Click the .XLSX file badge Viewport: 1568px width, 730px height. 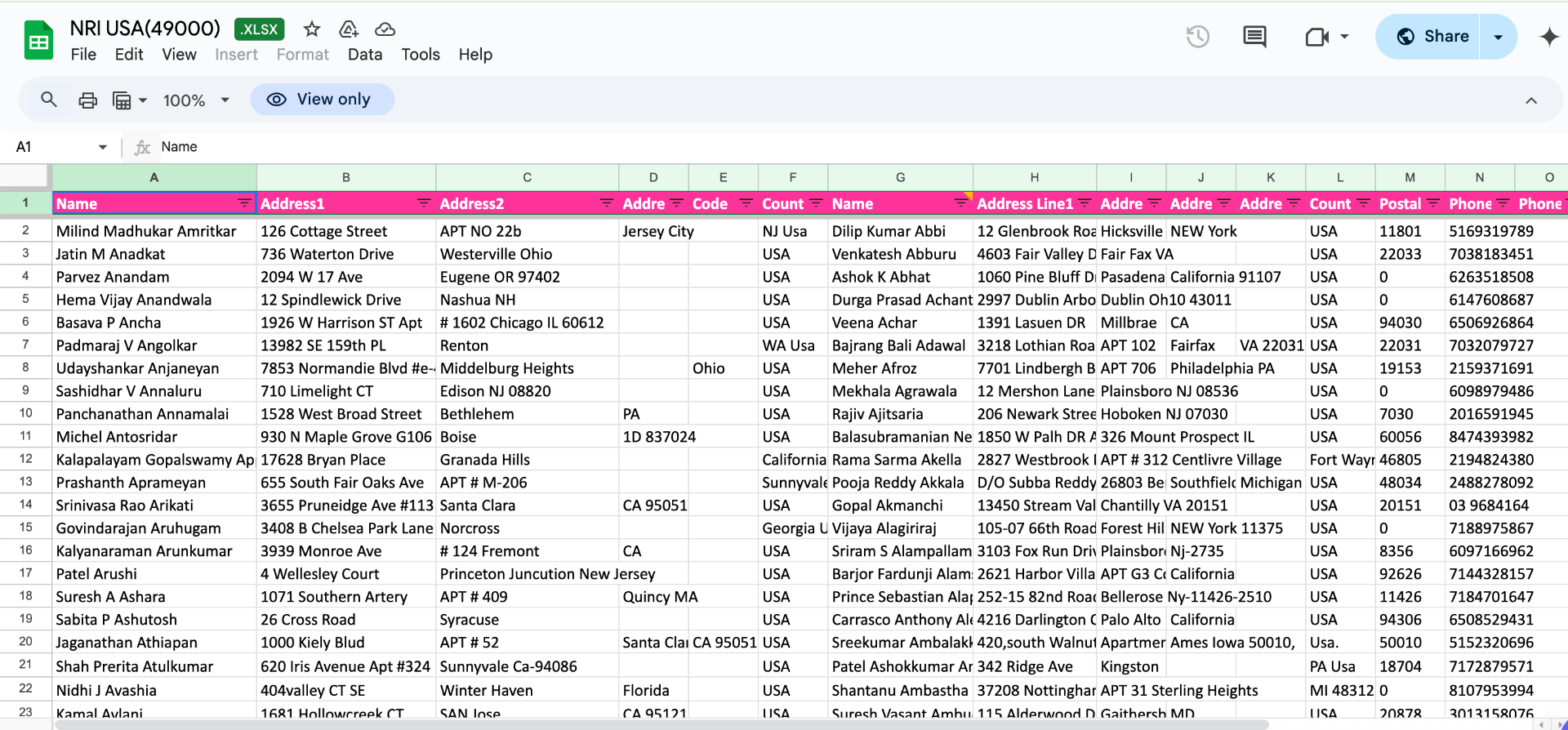pos(260,29)
